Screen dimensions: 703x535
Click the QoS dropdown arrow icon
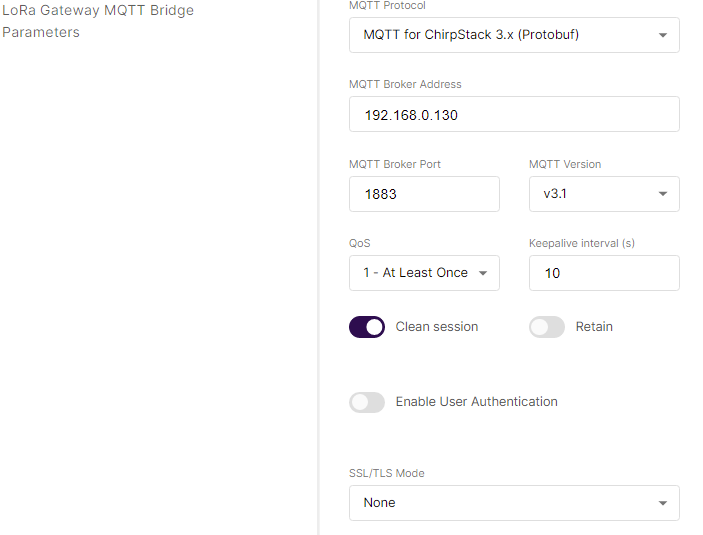[x=483, y=273]
